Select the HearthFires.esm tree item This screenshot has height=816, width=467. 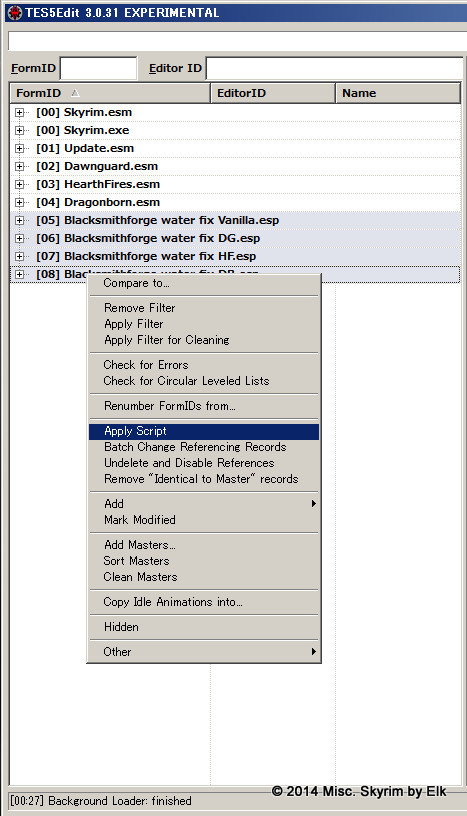111,184
